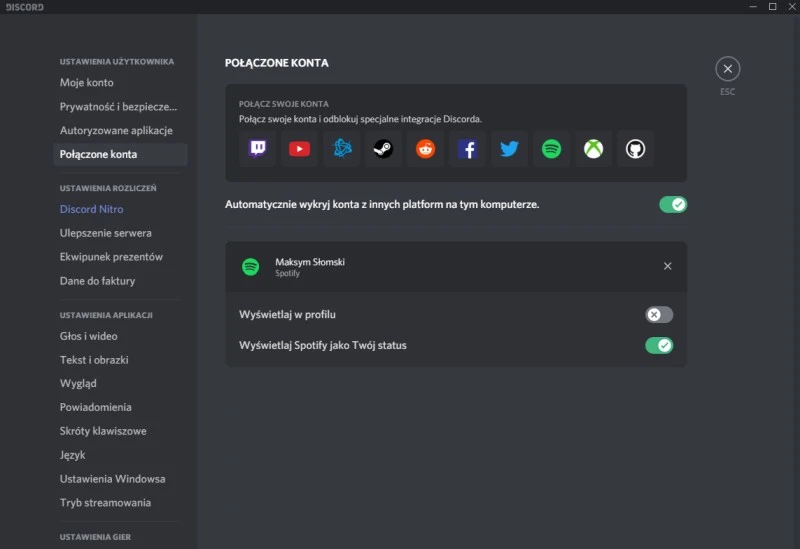Open Ulepszenie serwera settings
The width and height of the screenshot is (800, 549).
pos(120,233)
